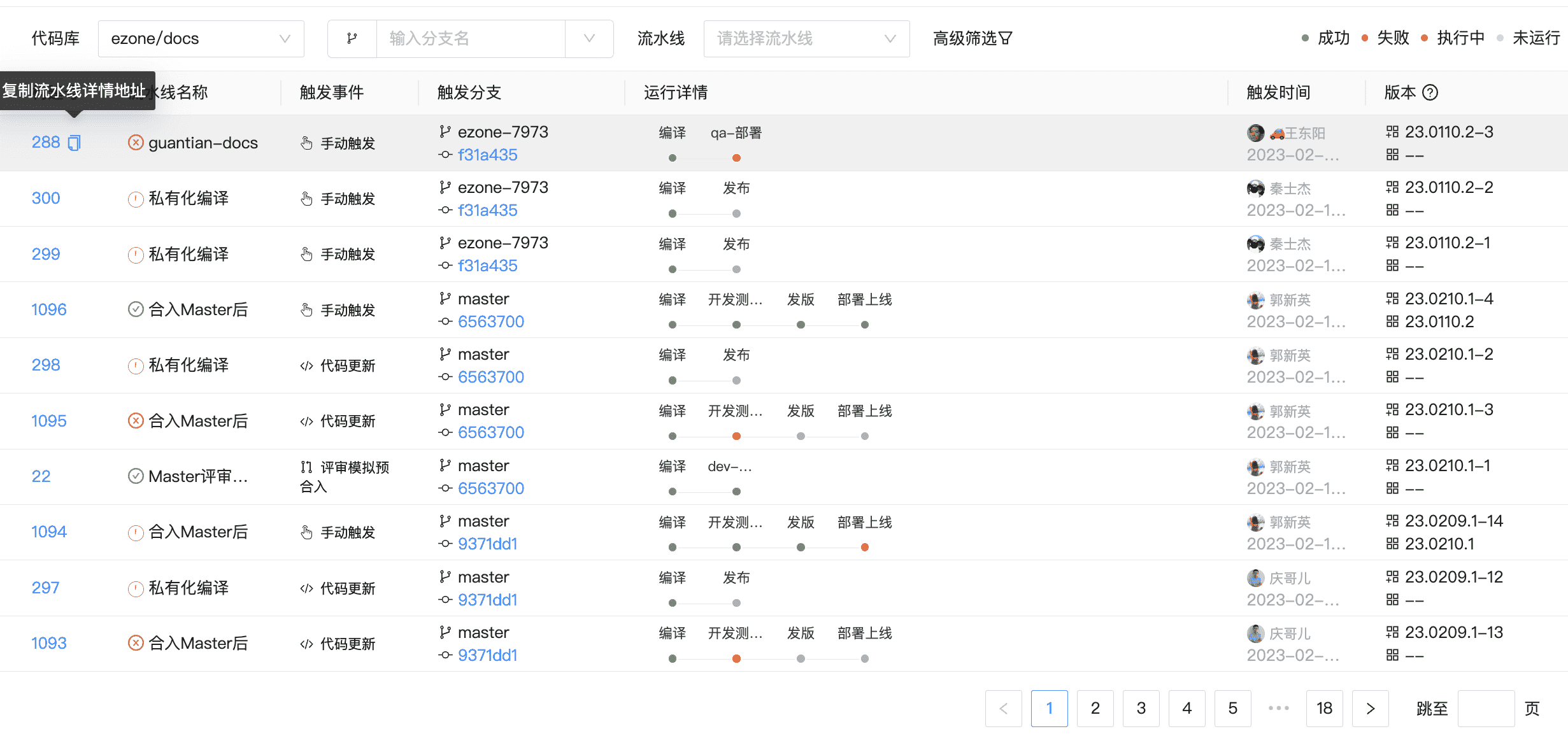Click the copy pipeline address icon beside 288
This screenshot has height=736, width=1568.
click(x=75, y=143)
